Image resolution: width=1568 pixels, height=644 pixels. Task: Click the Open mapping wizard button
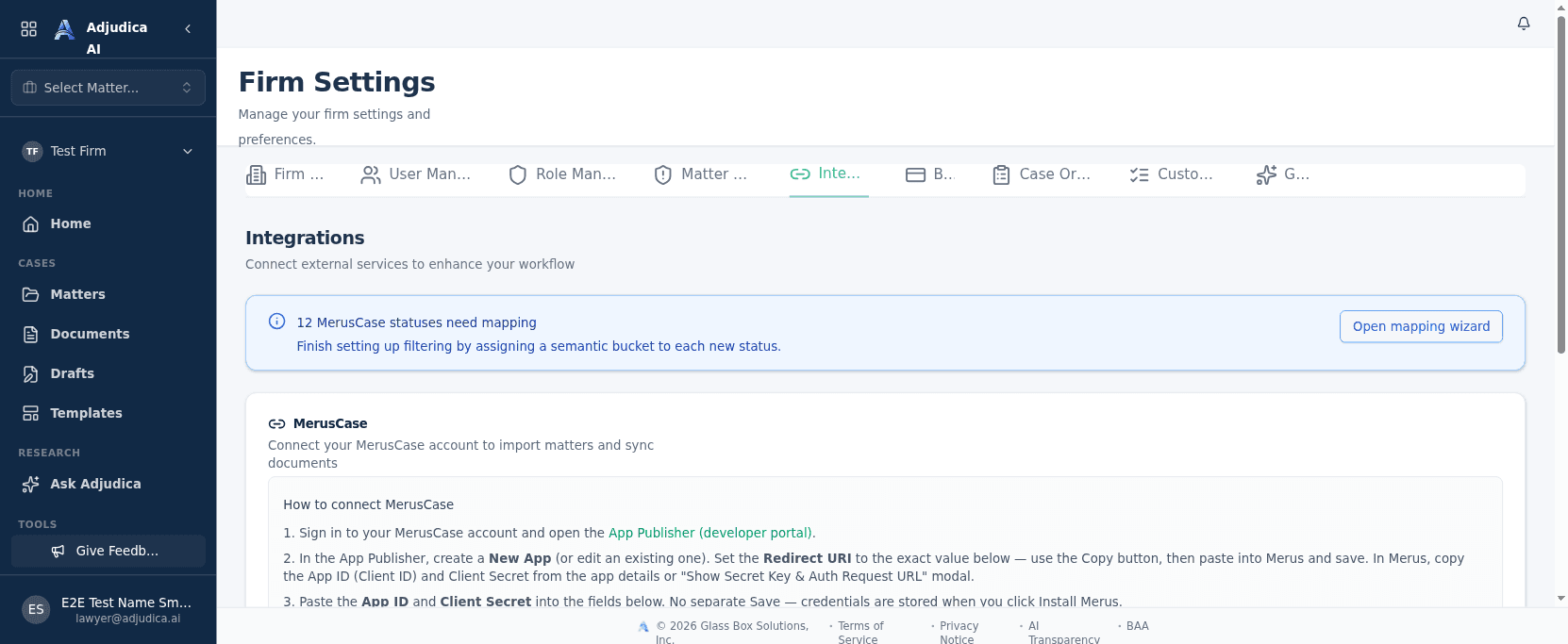click(x=1421, y=326)
